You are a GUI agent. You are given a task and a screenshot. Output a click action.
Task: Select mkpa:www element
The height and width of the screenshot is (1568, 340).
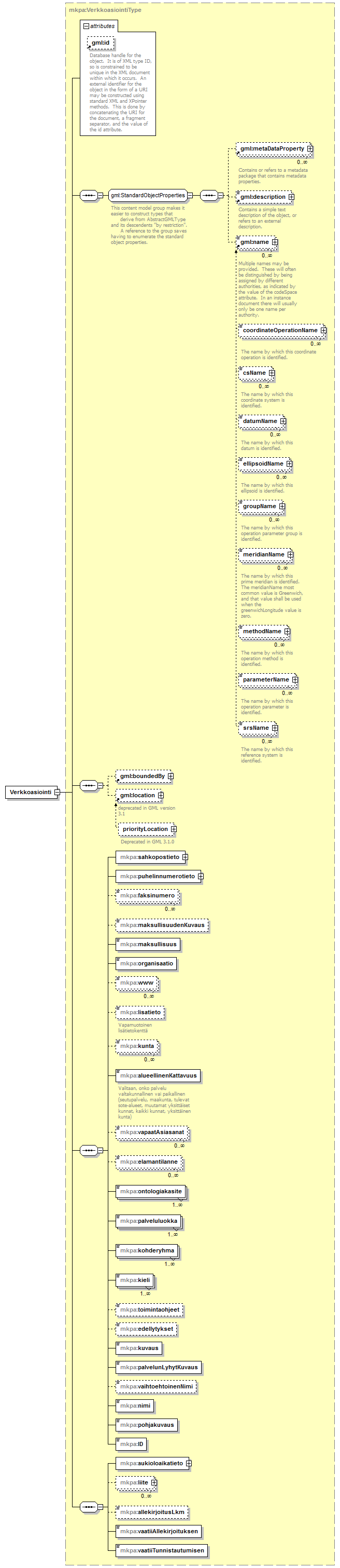point(137,983)
